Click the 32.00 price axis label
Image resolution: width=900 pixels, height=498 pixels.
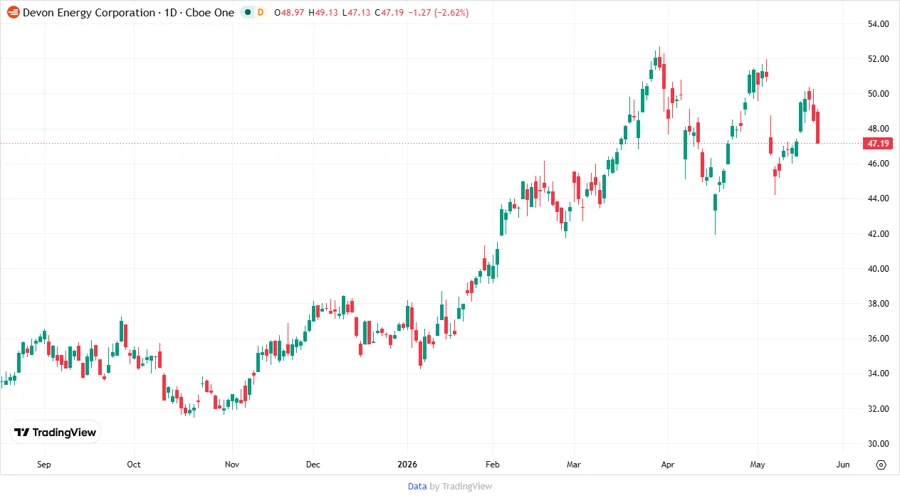tap(878, 408)
